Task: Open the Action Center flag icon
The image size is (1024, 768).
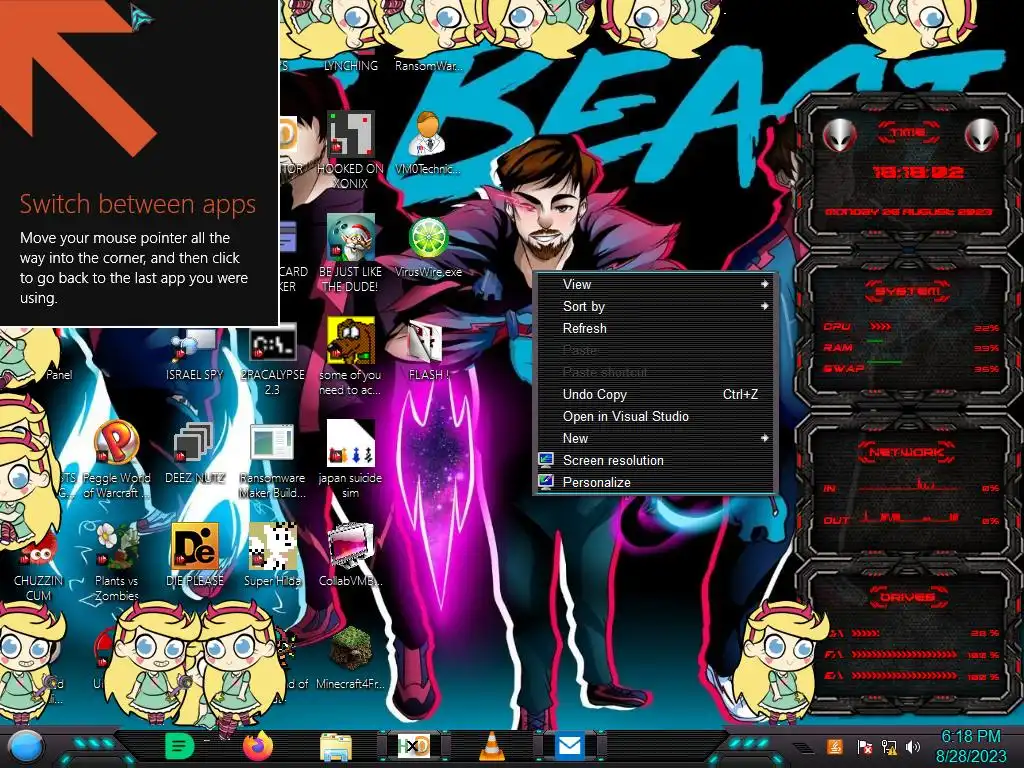Action: (x=863, y=746)
